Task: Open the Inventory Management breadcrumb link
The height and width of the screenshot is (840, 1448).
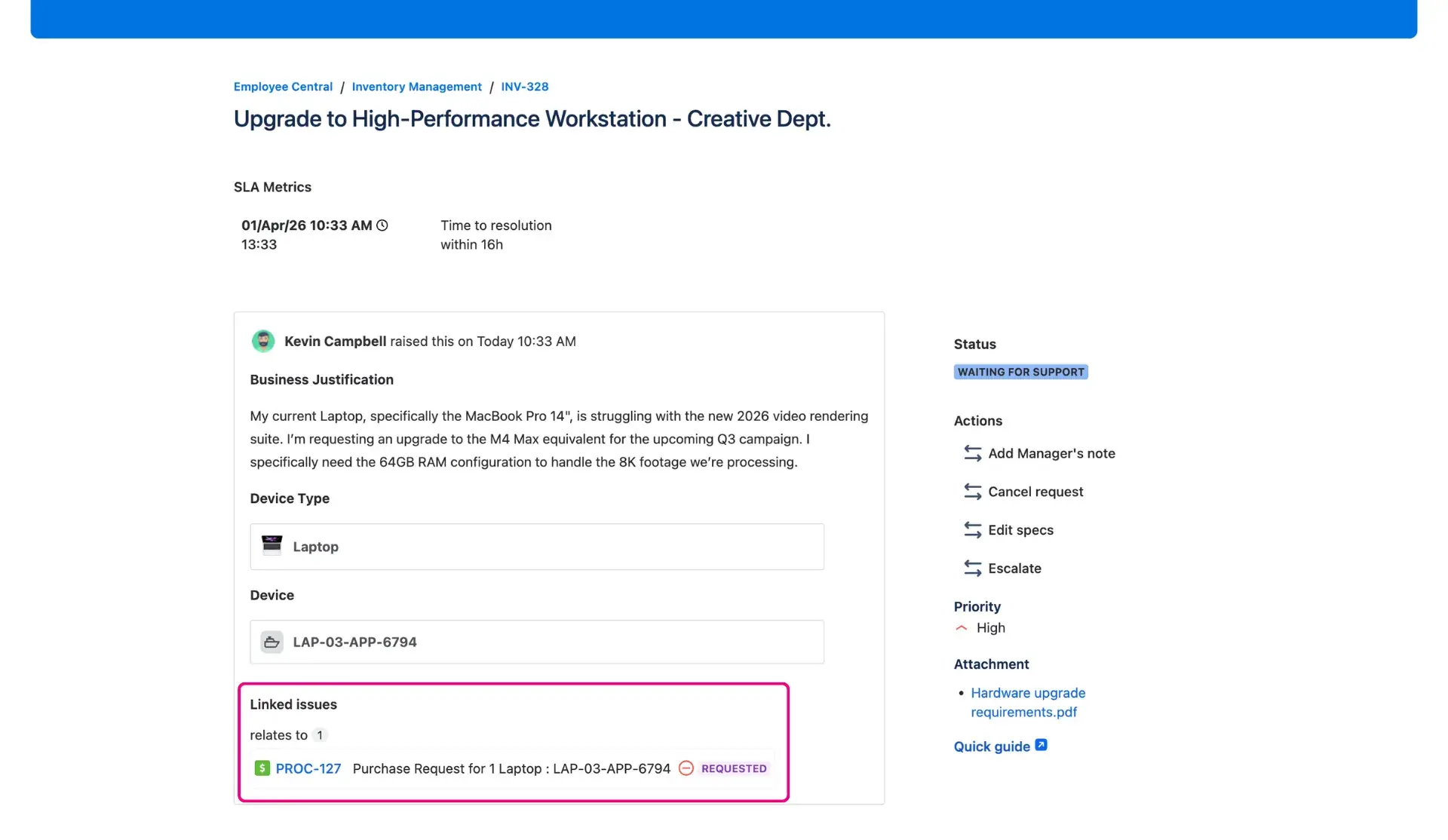Action: tap(416, 86)
